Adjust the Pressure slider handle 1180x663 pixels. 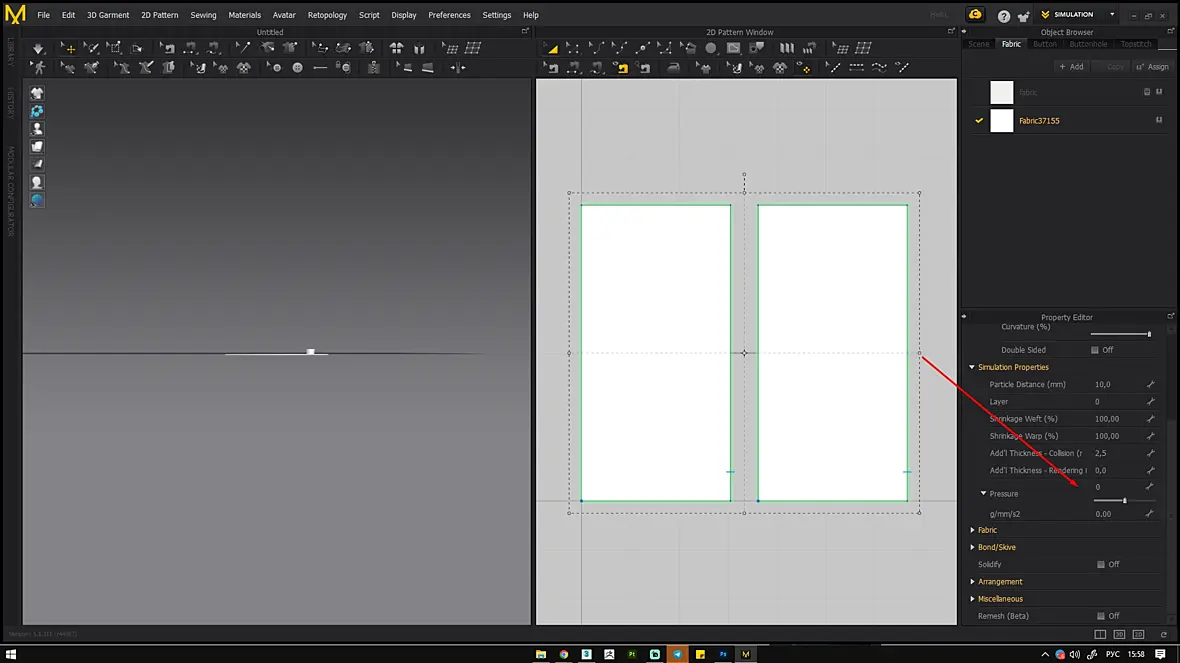tap(1124, 500)
